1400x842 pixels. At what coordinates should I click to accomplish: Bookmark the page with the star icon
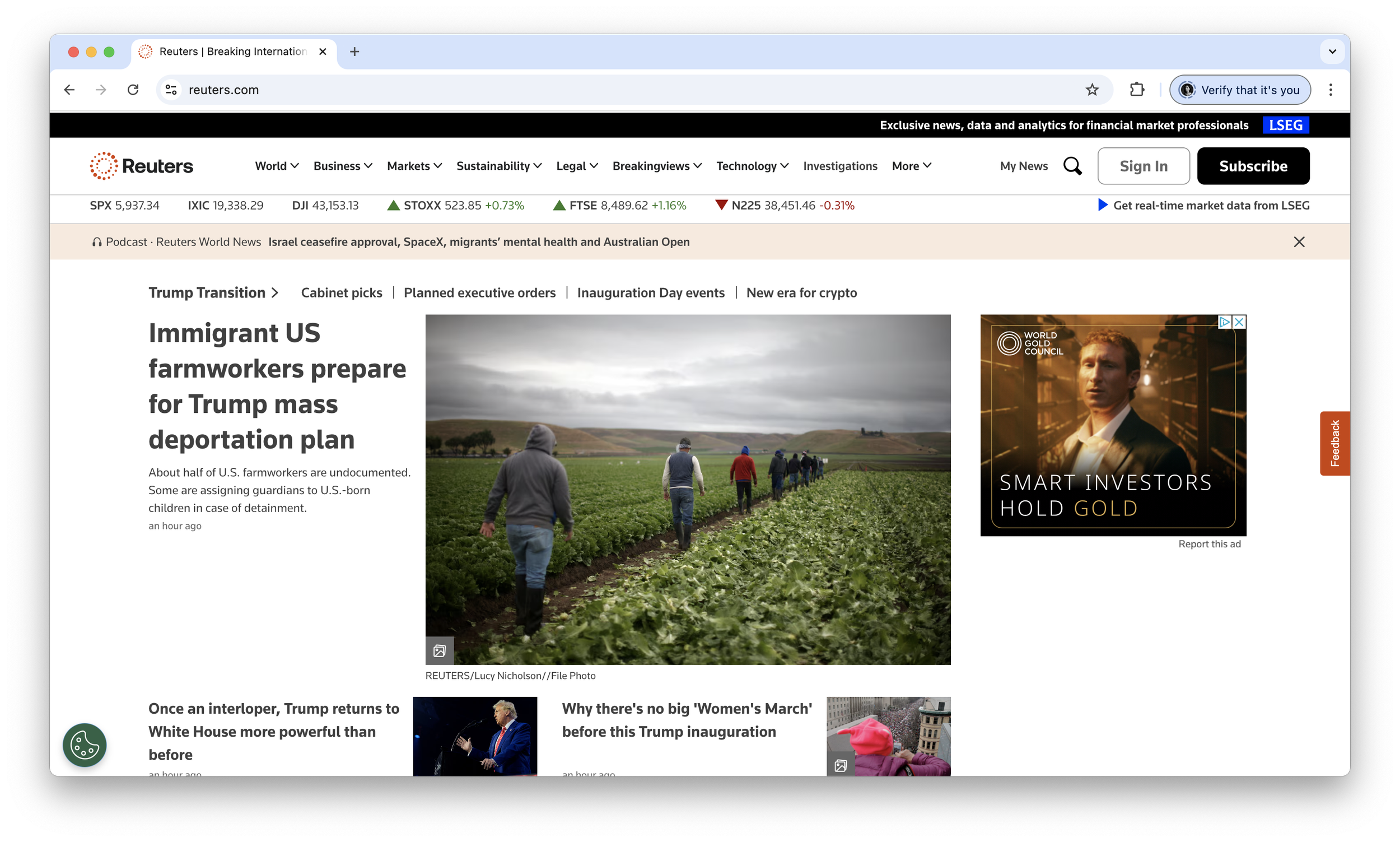[1091, 90]
